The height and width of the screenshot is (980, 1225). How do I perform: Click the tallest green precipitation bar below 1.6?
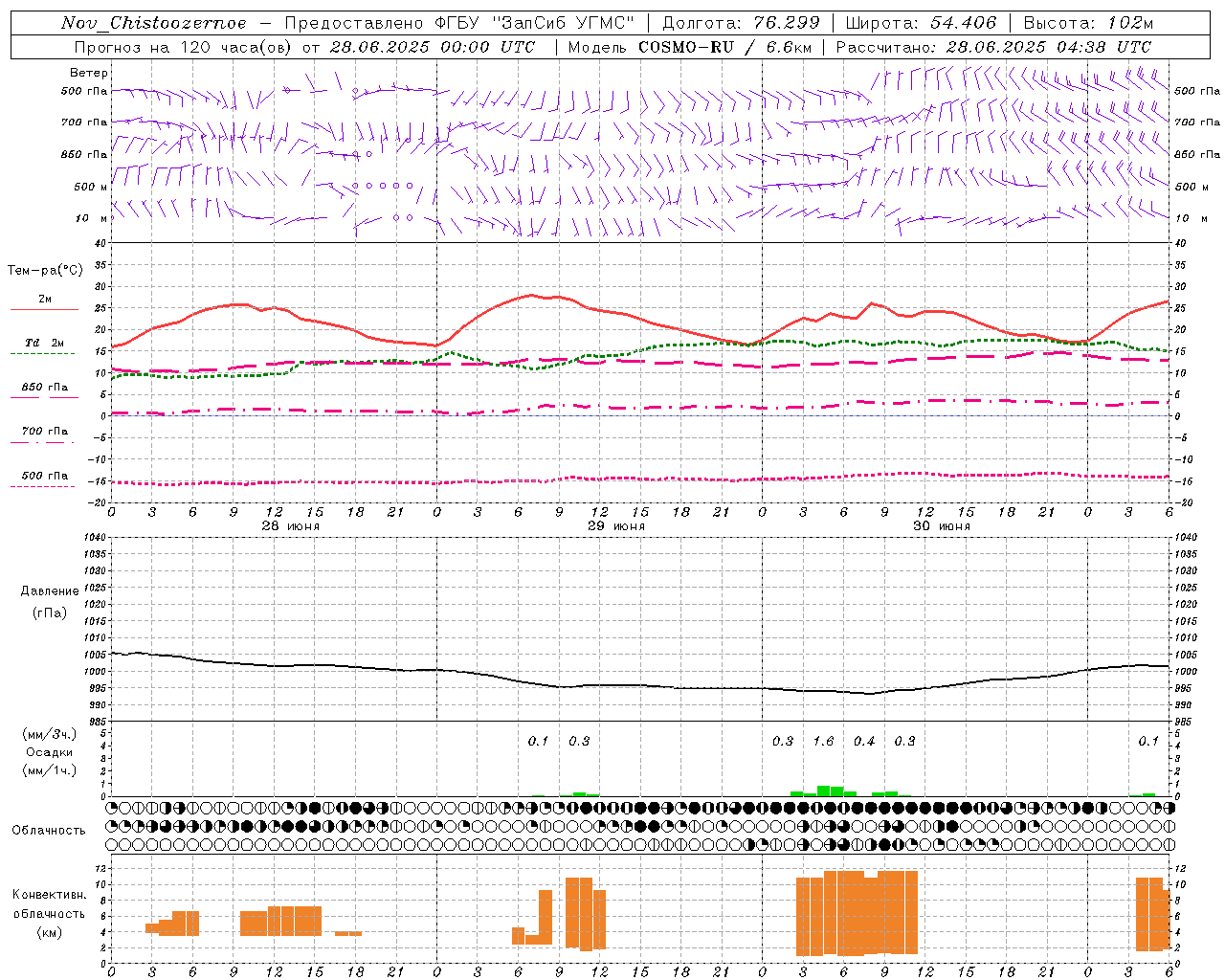point(823,791)
